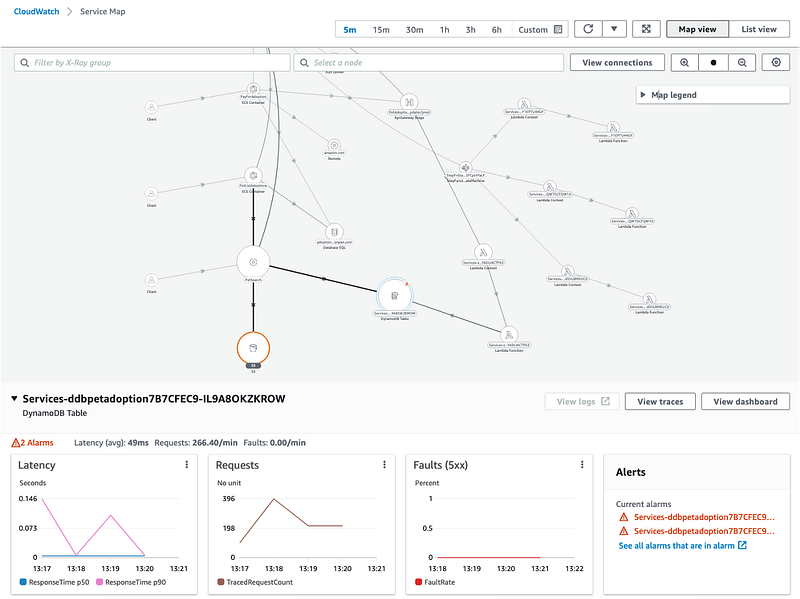Select the P1EPTU44QF Lambda Context node
Screen dimensions: 800x599
pos(524,104)
